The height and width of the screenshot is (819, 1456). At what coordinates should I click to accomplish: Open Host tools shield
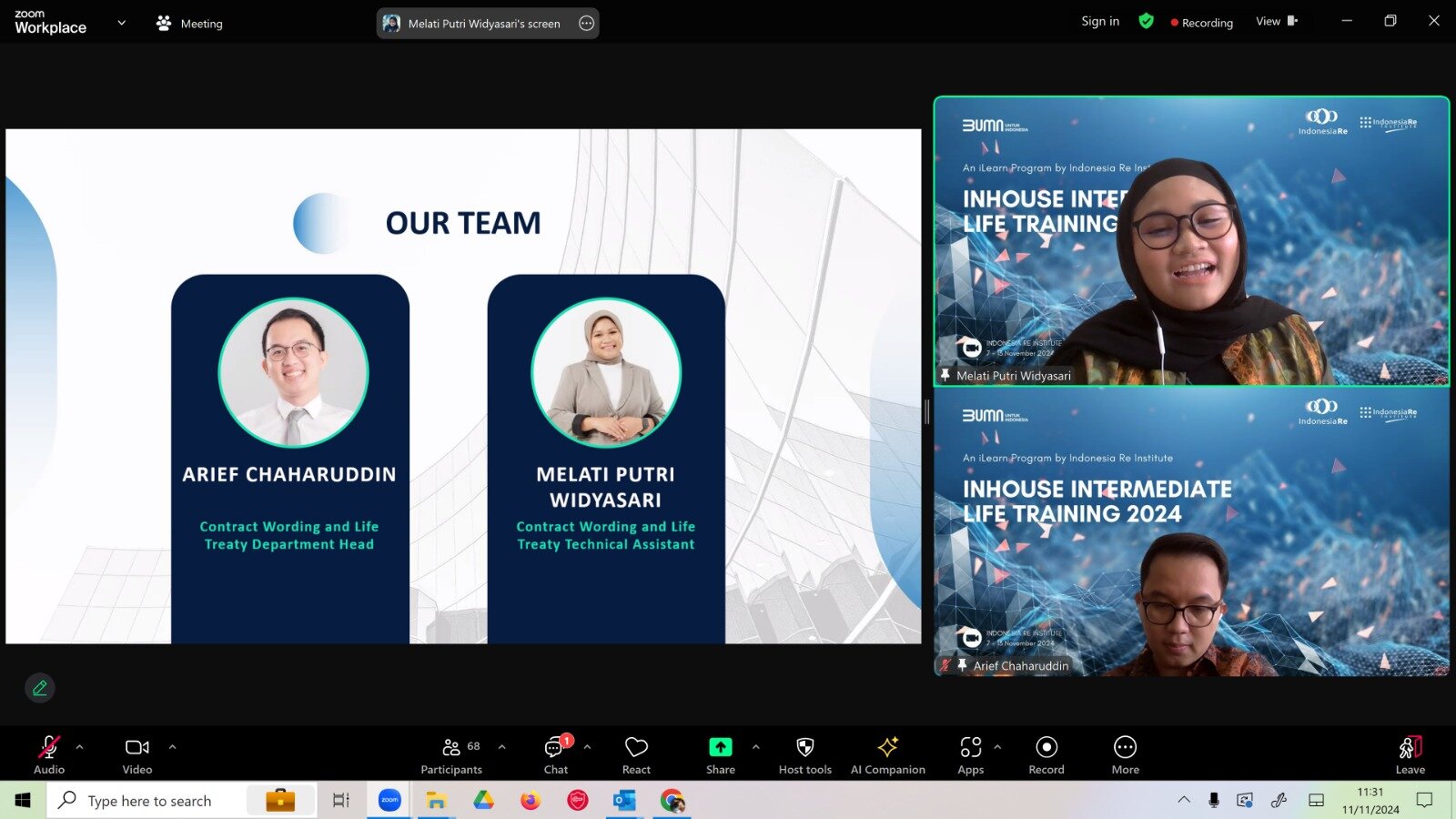pyautogui.click(x=805, y=754)
